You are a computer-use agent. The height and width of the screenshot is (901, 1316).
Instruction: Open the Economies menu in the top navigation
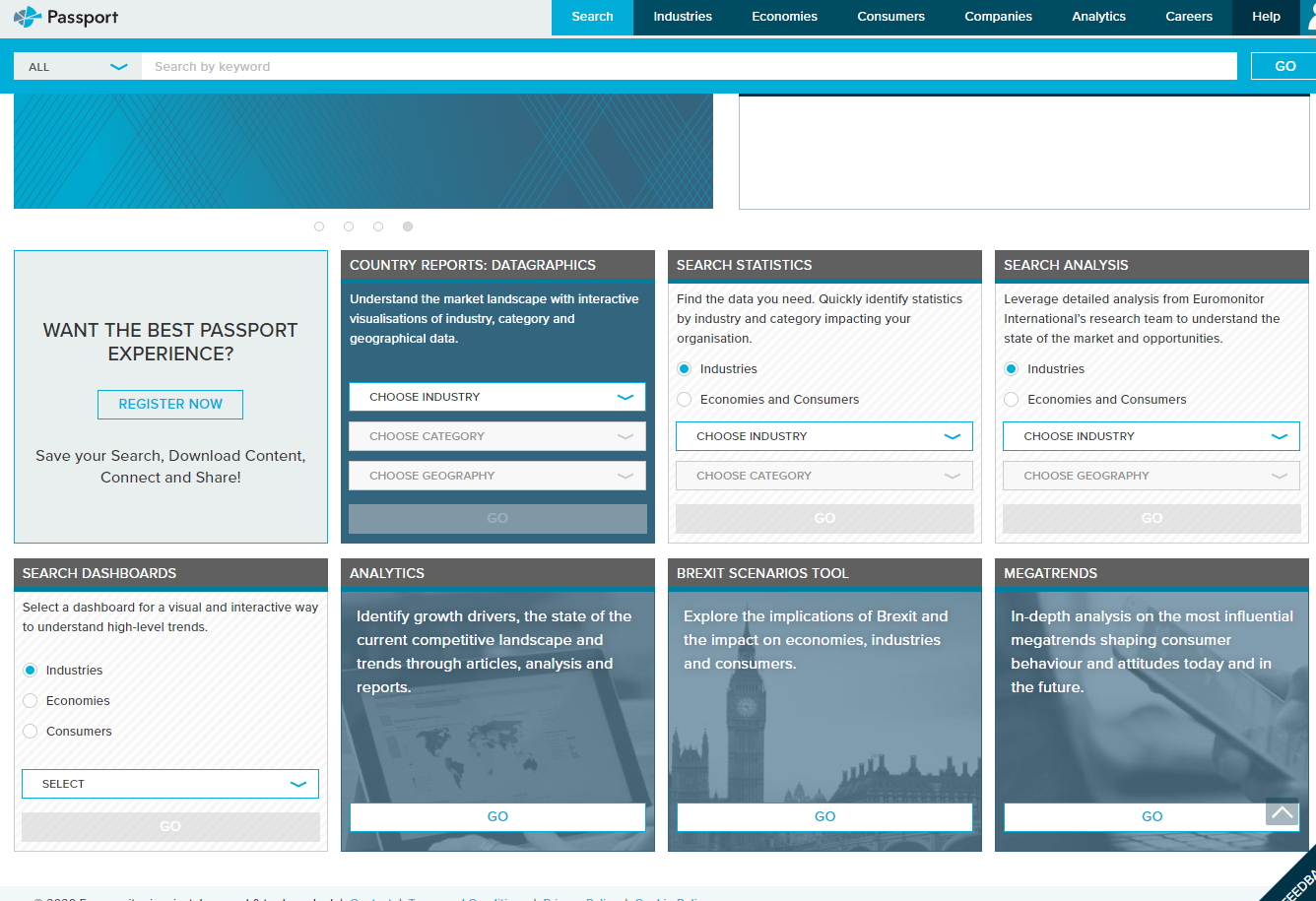point(784,17)
